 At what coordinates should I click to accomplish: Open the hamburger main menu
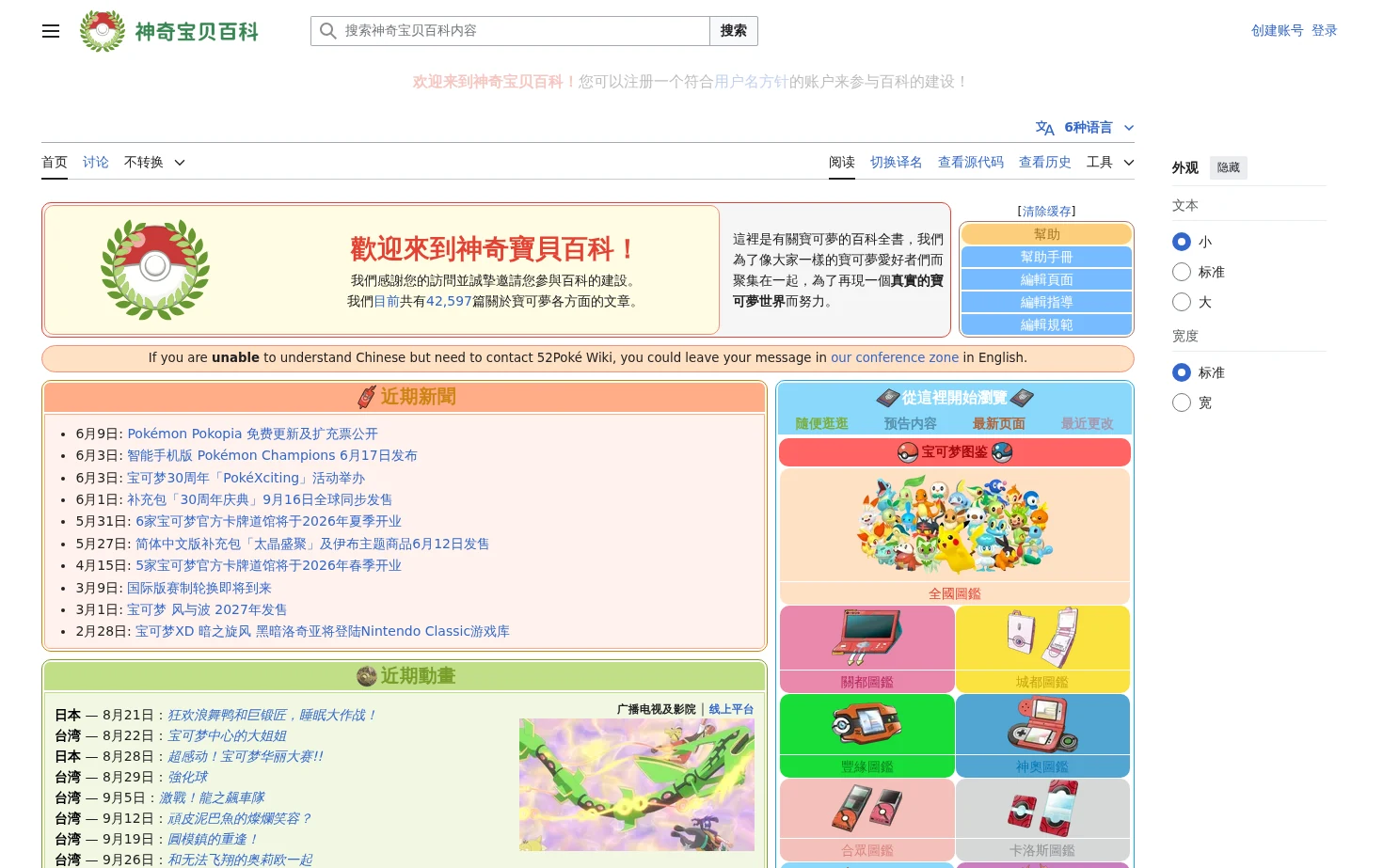(51, 31)
